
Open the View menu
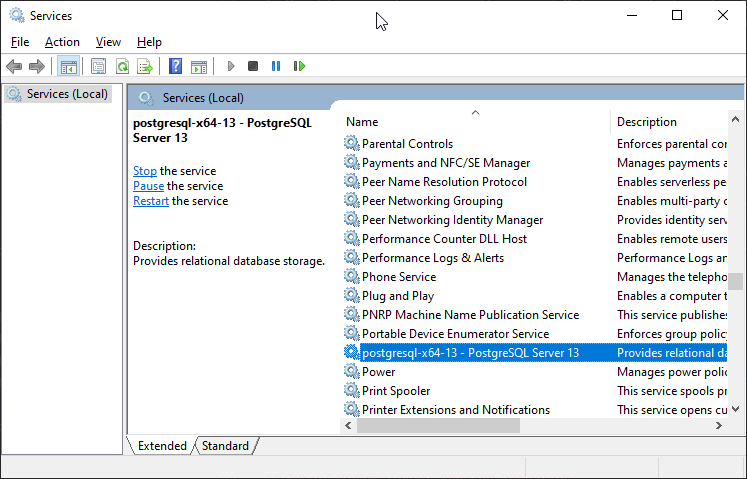pyautogui.click(x=108, y=42)
